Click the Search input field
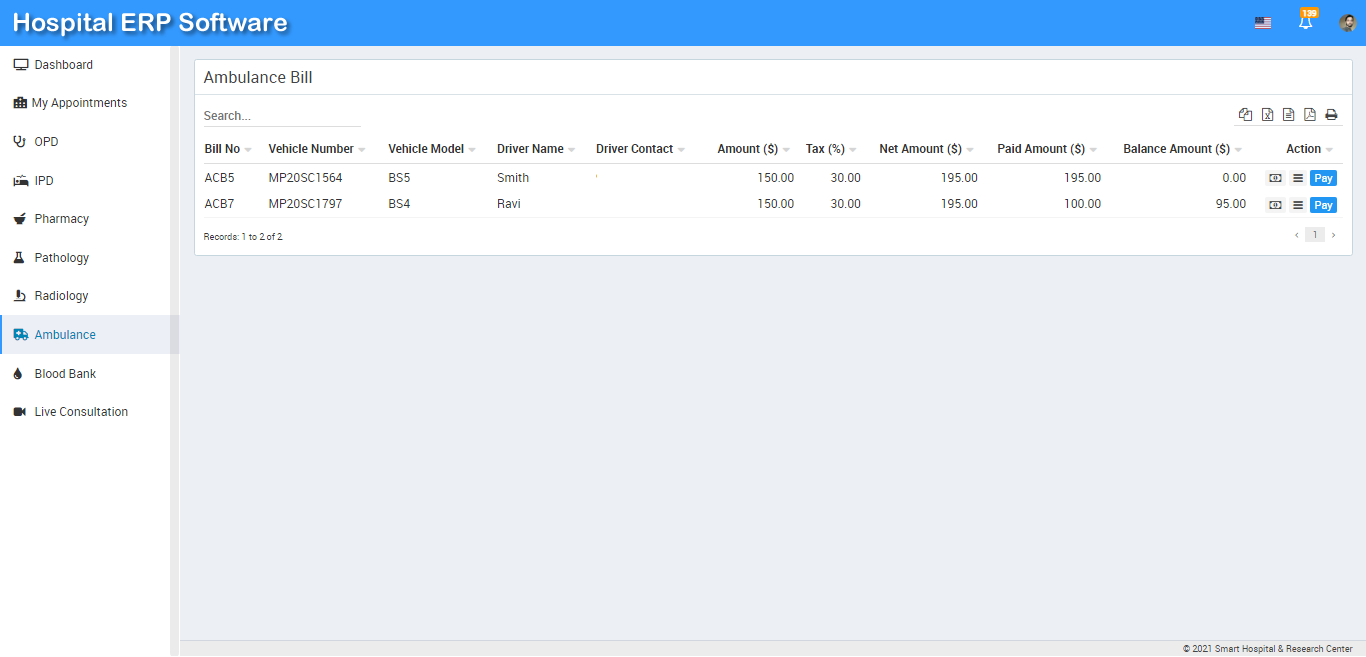 [x=281, y=116]
